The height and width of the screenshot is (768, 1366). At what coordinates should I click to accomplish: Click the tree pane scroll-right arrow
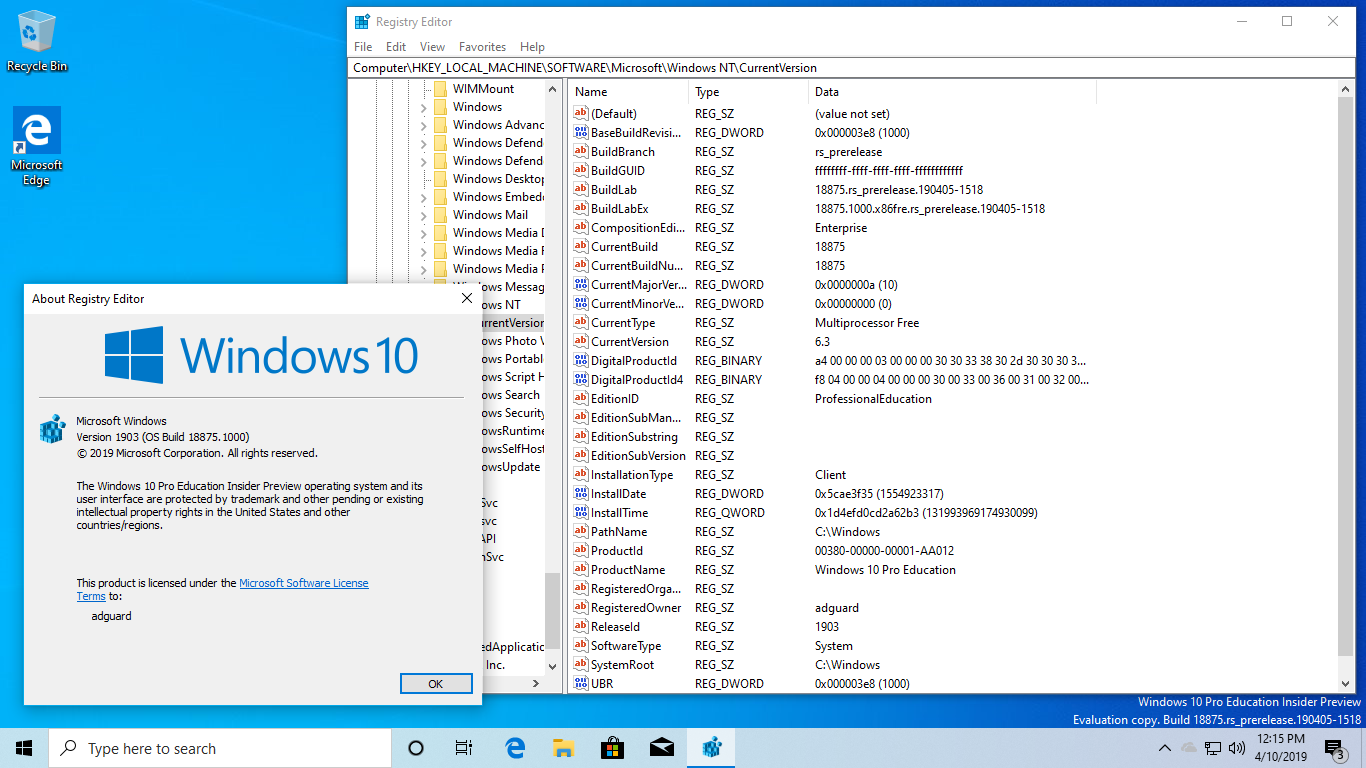[535, 684]
